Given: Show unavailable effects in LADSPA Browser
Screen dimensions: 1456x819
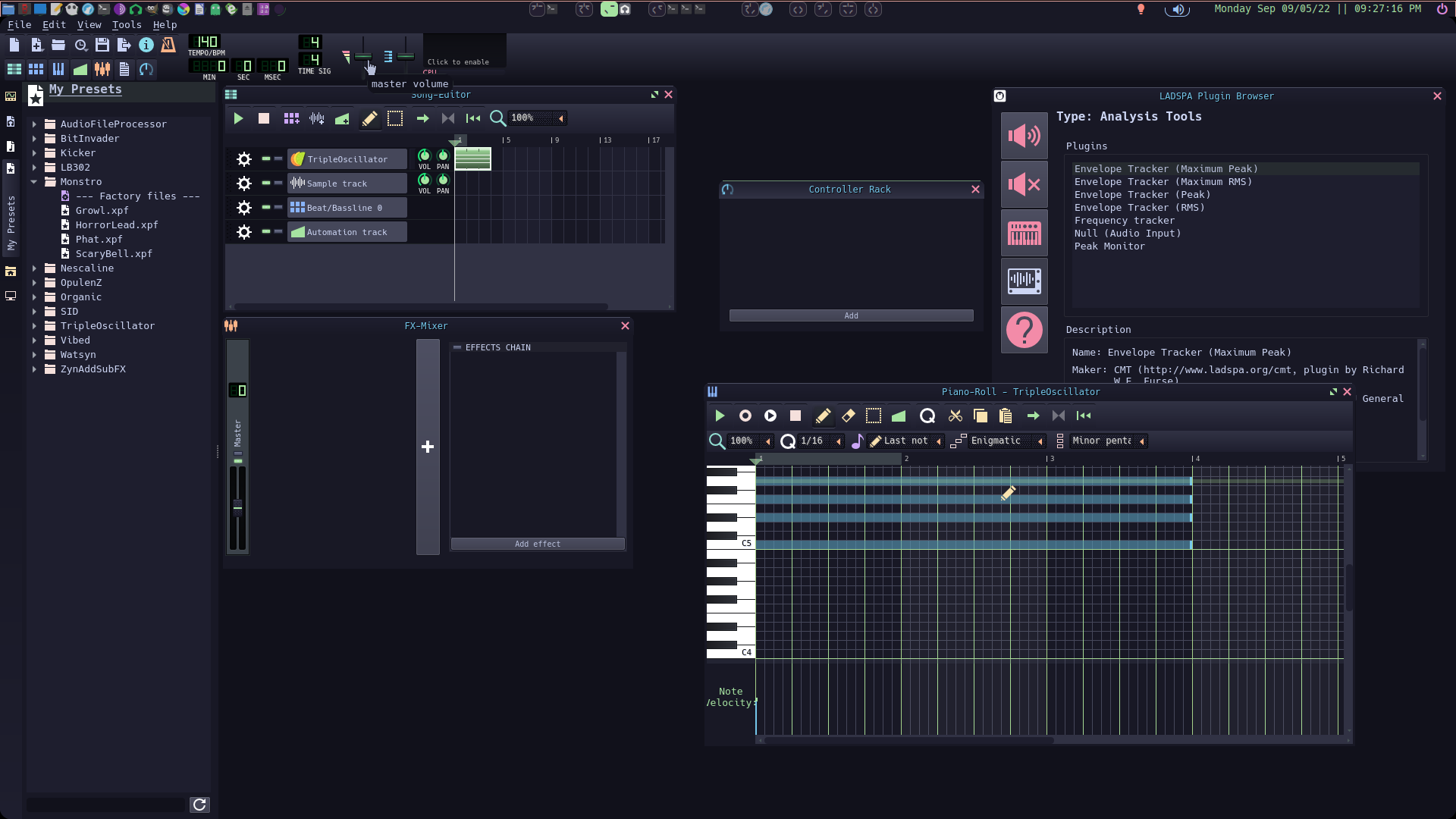Looking at the screenshot, I should point(1025,184).
